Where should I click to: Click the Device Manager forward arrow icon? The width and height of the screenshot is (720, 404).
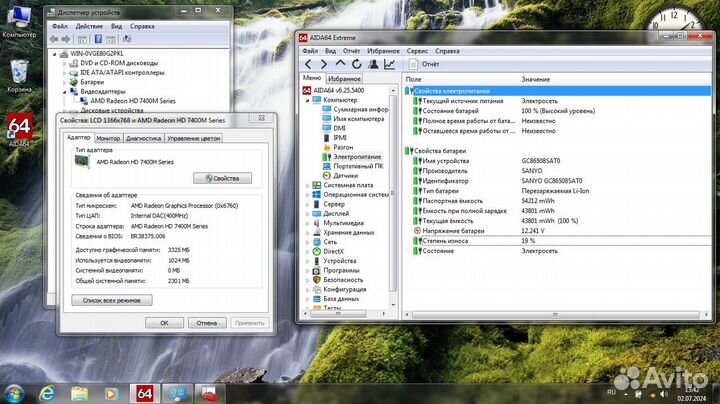(x=66, y=39)
